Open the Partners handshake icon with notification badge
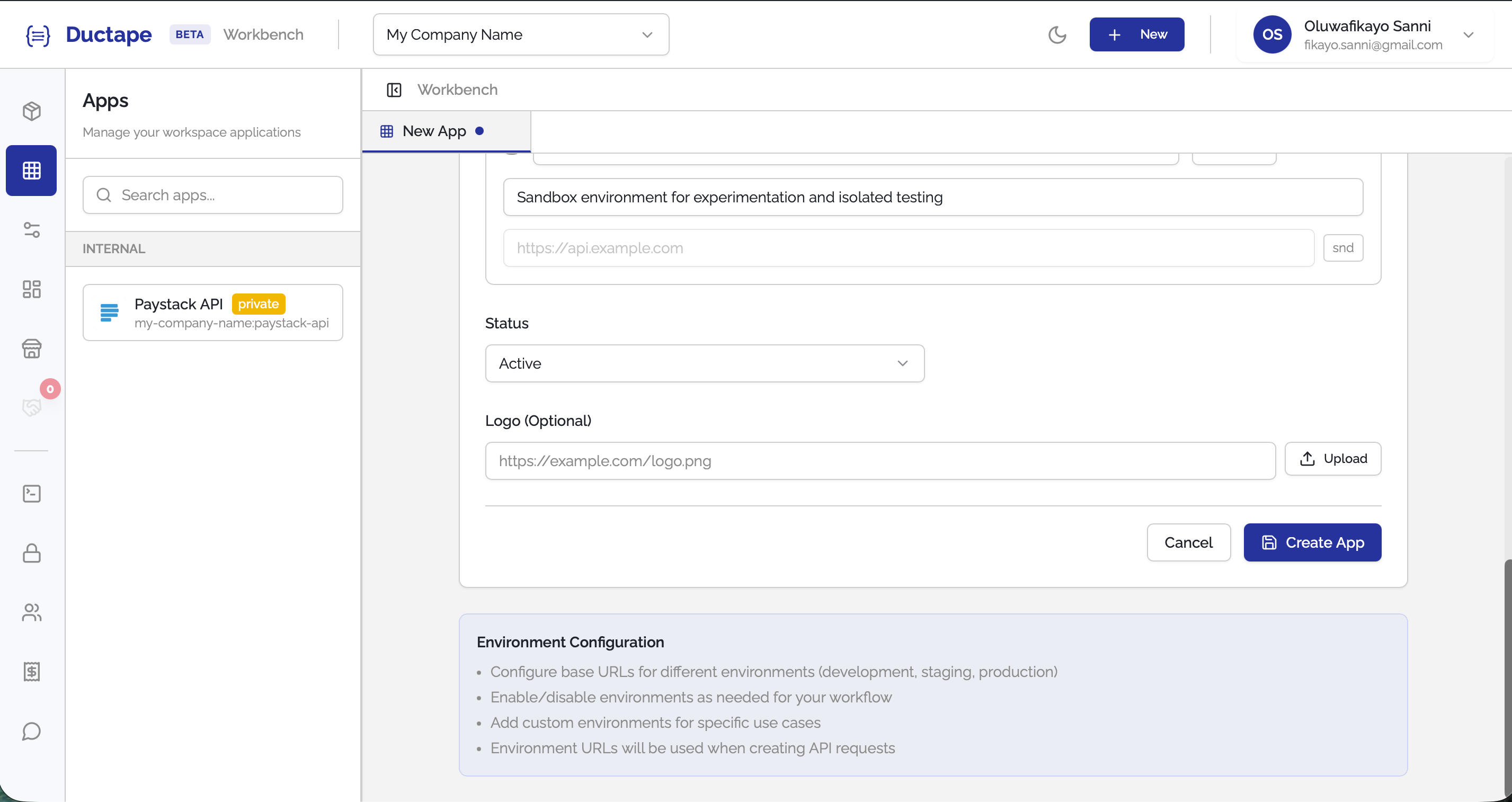Screen dimensions: 1512x802 click(31, 407)
